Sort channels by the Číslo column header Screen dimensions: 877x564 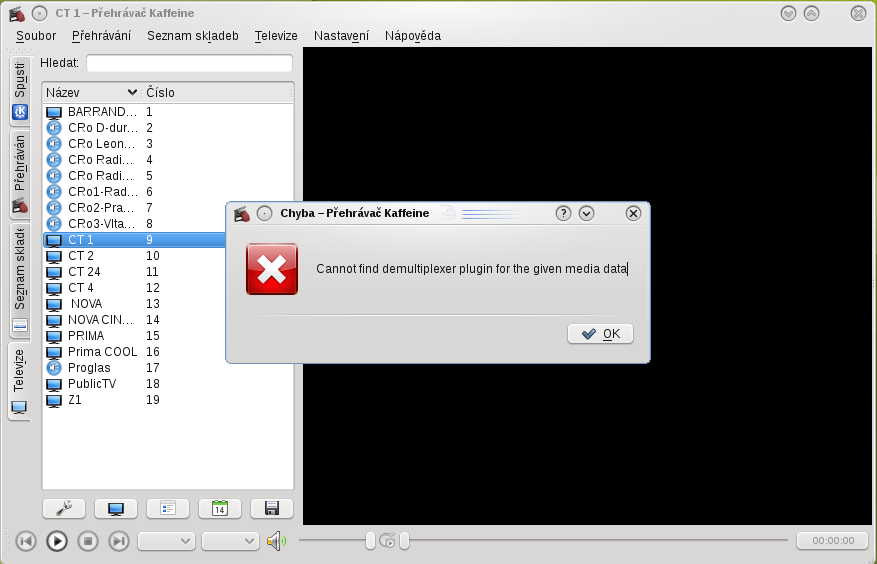coord(217,92)
